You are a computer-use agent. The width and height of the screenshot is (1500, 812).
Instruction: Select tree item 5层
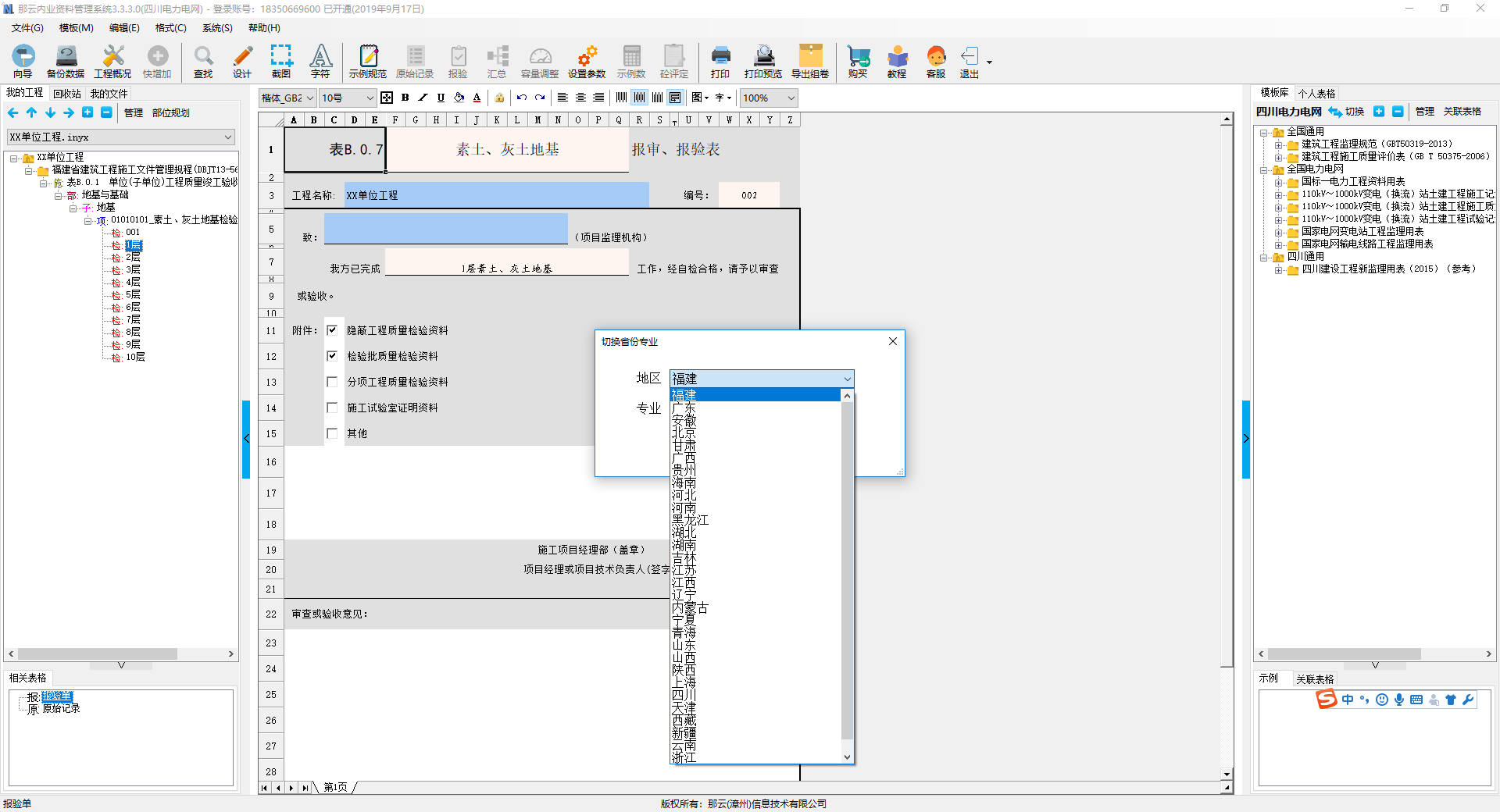click(x=133, y=295)
